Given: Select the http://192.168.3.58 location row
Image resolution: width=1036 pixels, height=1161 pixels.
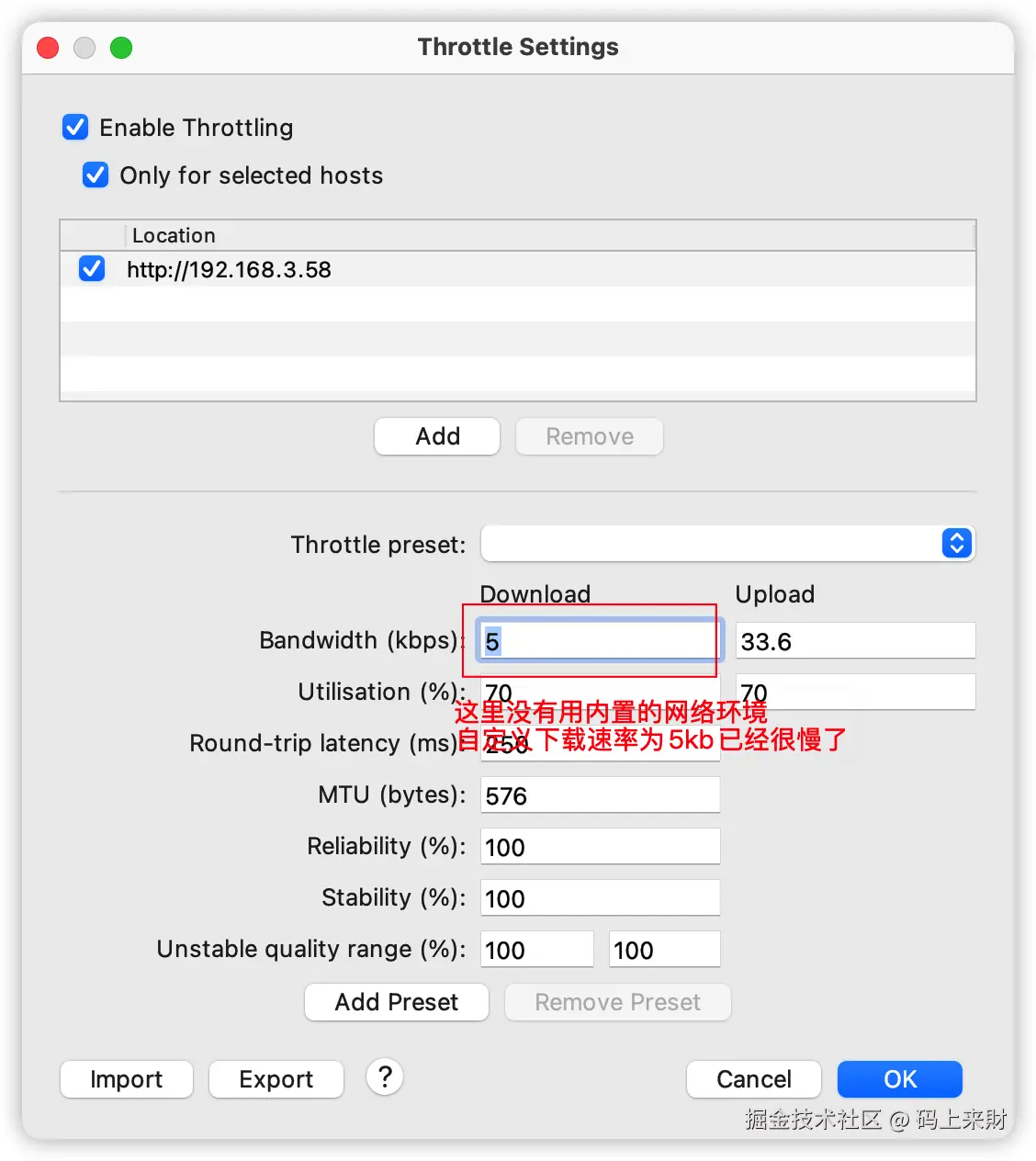Looking at the screenshot, I should tap(518, 269).
